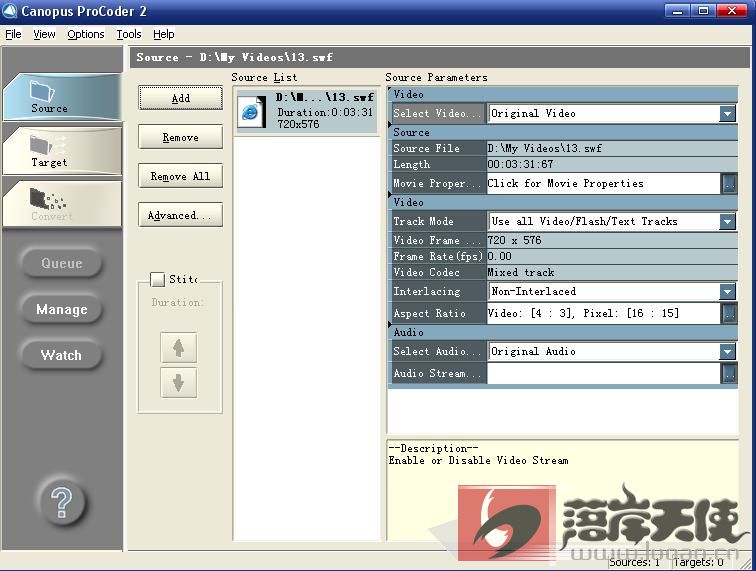Click the Canopus ProCoder title bar icon

pyautogui.click(x=10, y=11)
